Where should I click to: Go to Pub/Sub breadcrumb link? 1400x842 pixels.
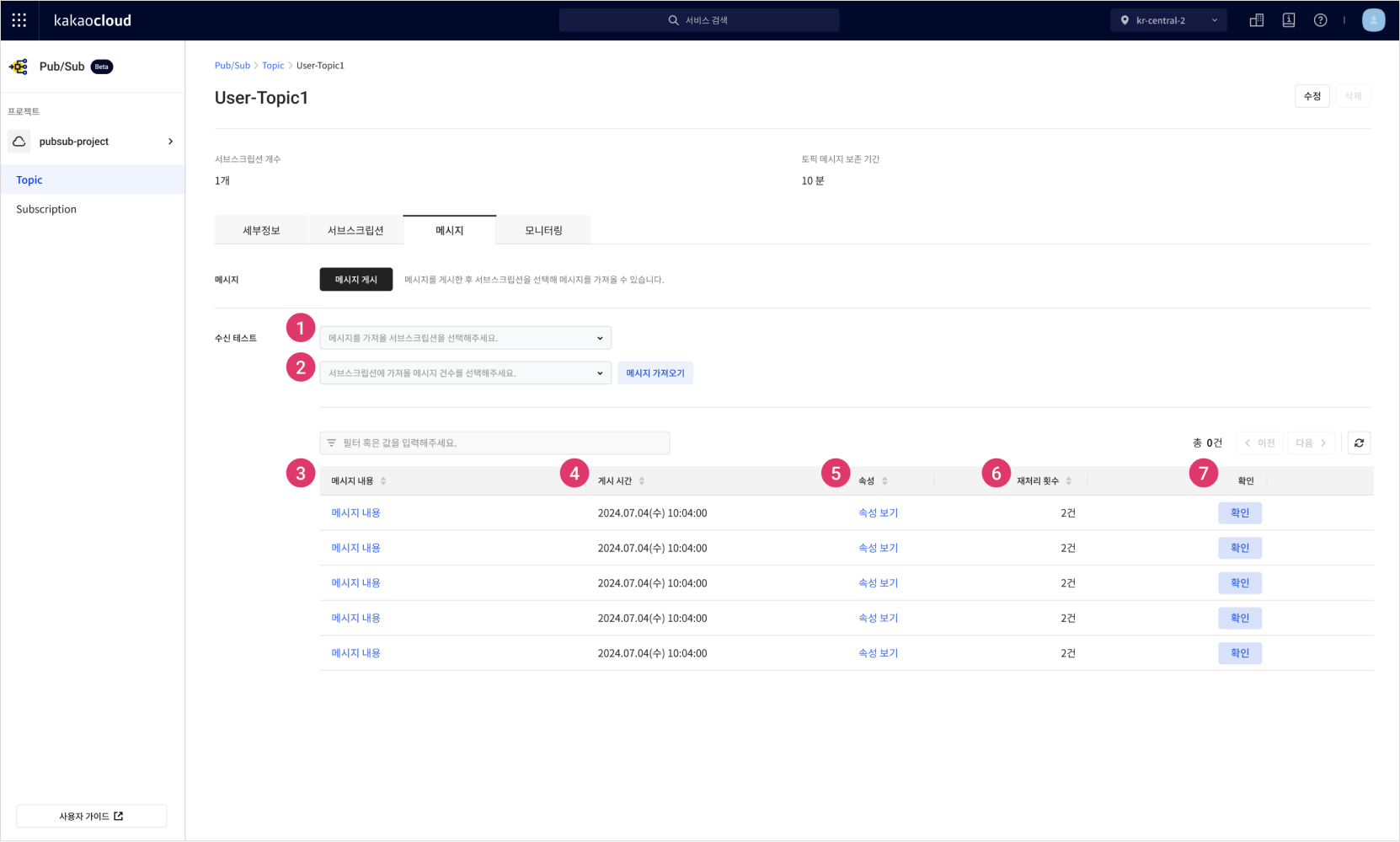point(232,65)
